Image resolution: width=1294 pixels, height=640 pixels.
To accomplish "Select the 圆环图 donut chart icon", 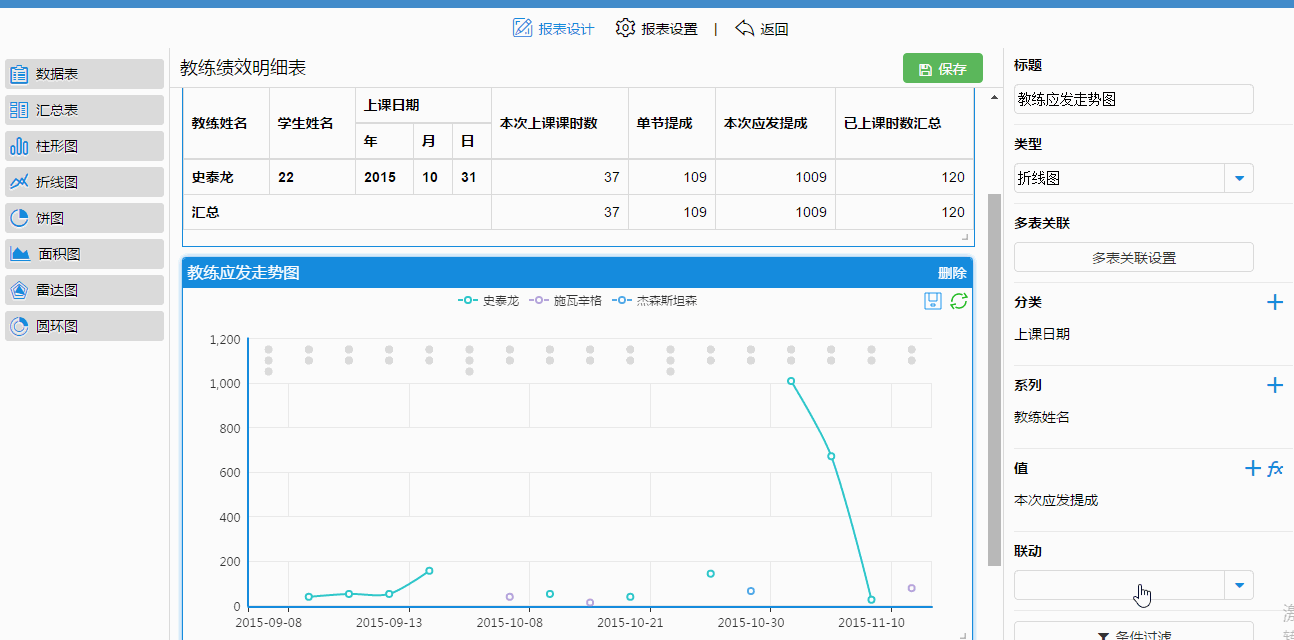I will point(19,326).
